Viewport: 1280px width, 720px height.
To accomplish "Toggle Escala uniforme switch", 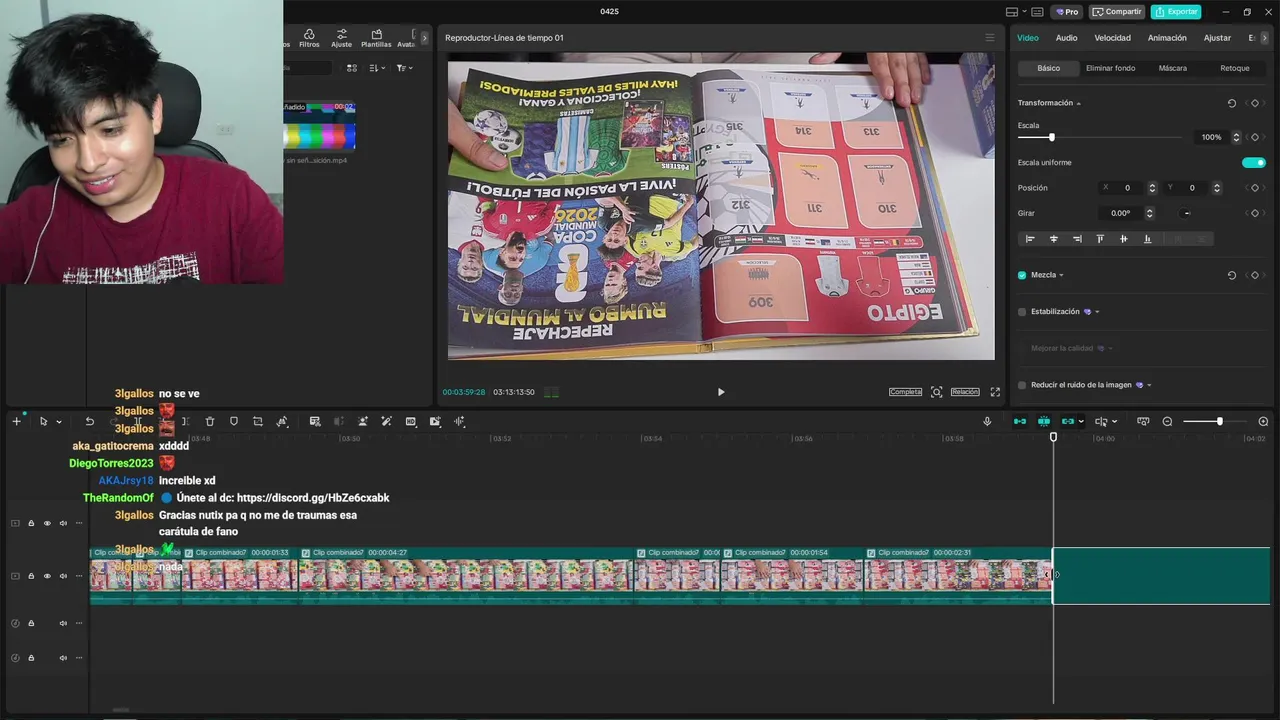I will click(1254, 162).
